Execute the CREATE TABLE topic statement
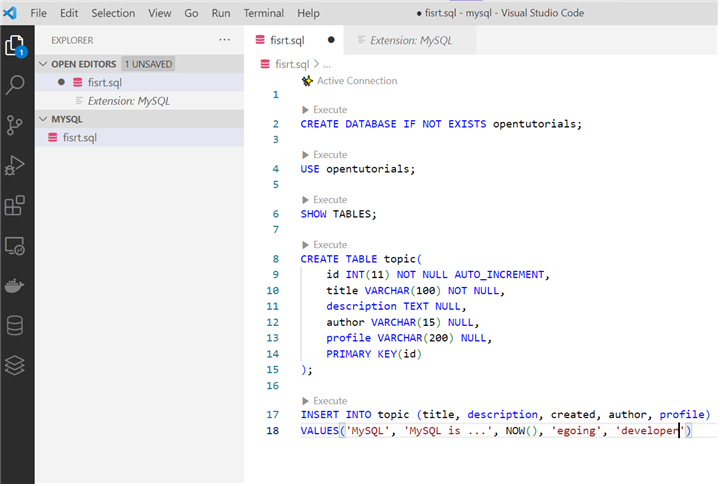Viewport: 720px width, 486px height. (325, 245)
